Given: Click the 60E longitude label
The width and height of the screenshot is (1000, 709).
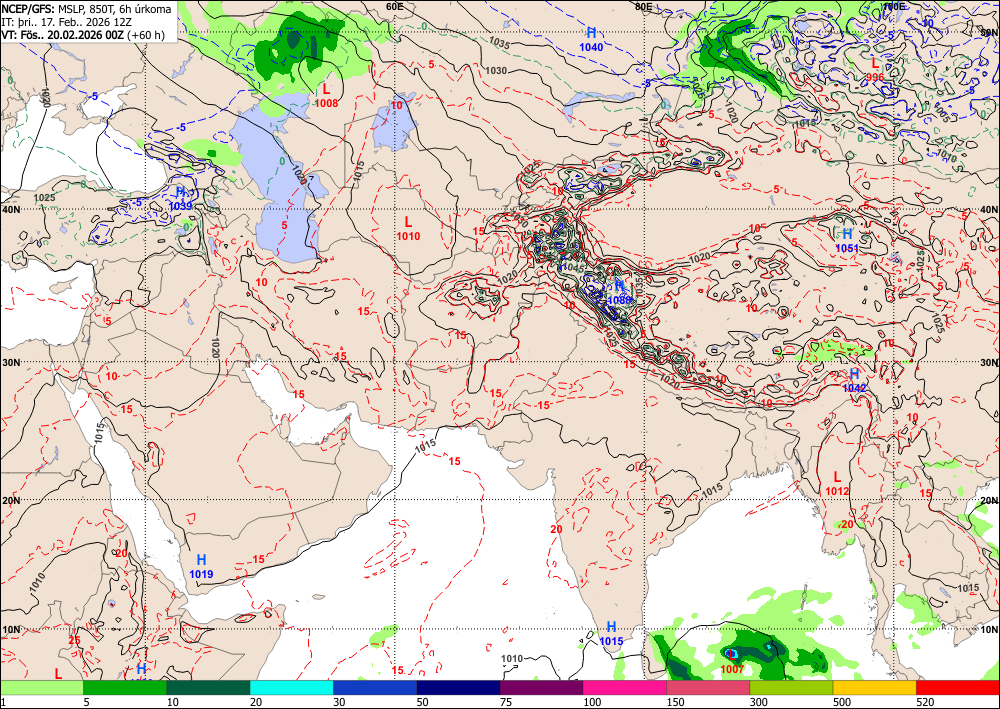Looking at the screenshot, I should (x=395, y=6).
